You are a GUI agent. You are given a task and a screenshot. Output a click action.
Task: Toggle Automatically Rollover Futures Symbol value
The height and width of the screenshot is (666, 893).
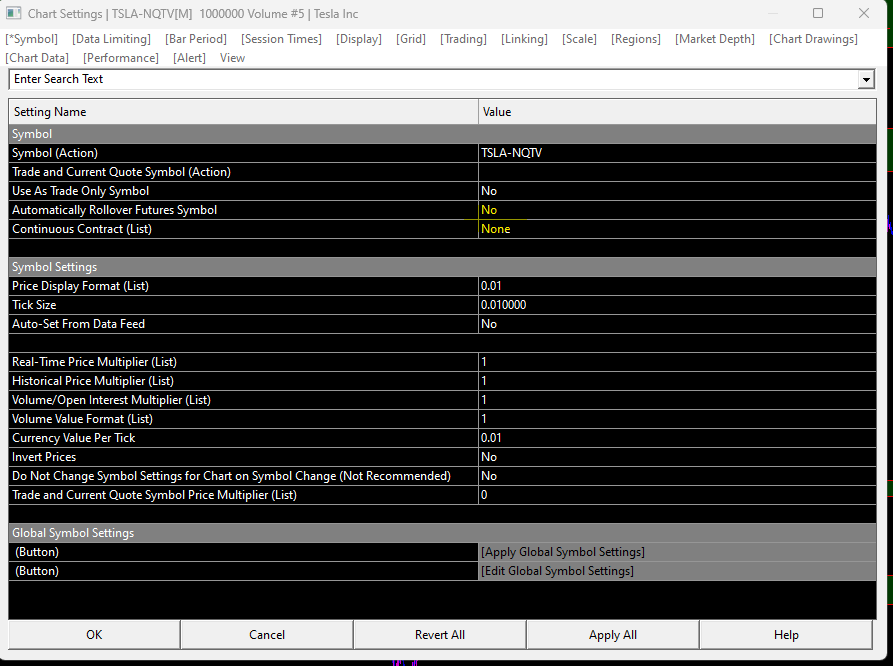pos(677,210)
